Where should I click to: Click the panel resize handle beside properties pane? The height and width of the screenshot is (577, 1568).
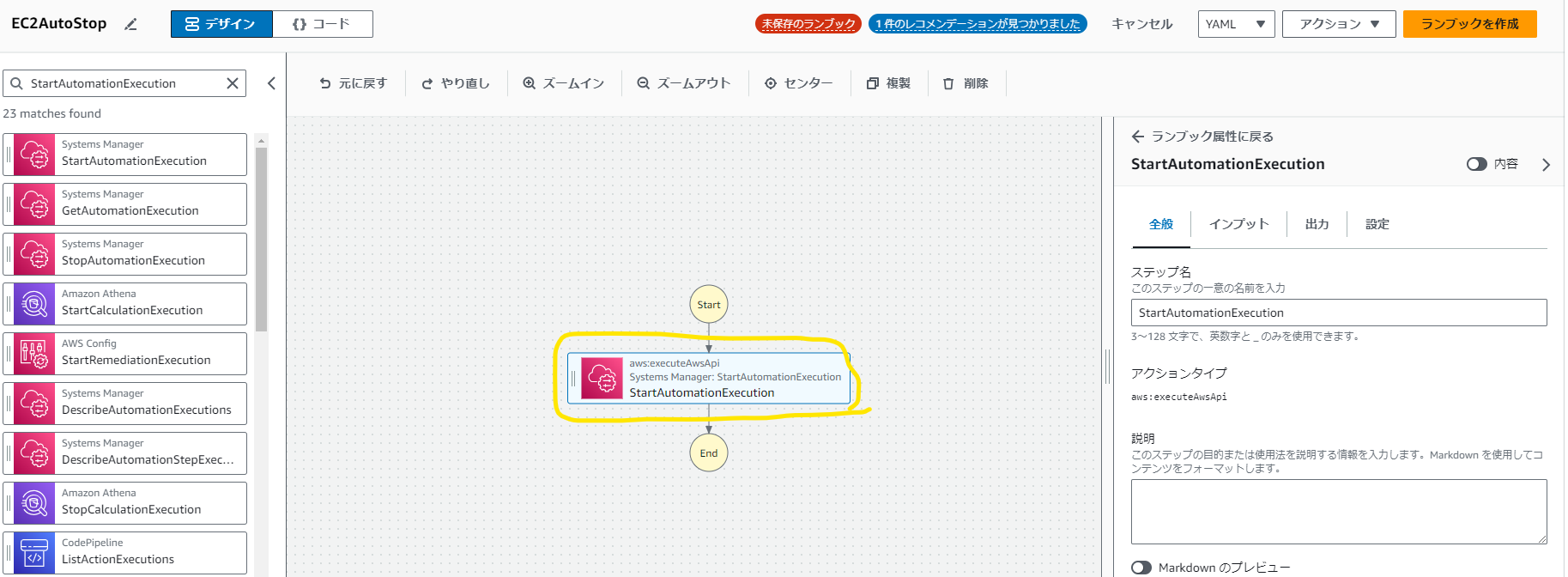(x=1107, y=366)
